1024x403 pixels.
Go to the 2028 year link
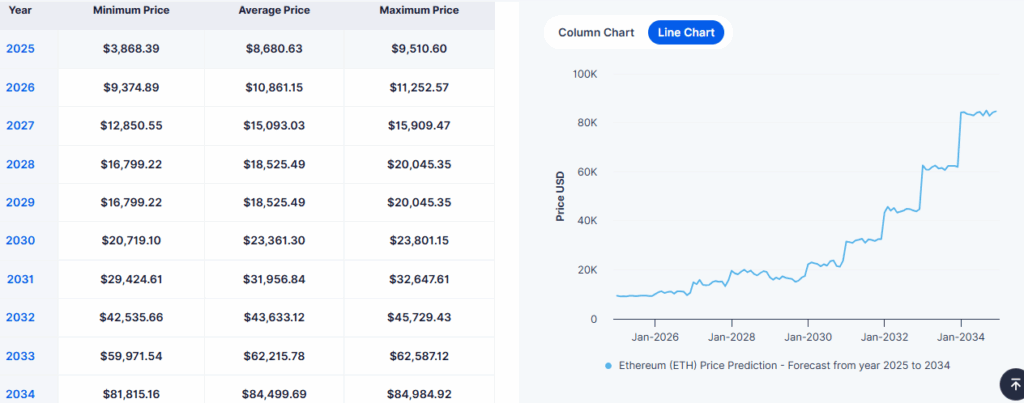[21, 164]
